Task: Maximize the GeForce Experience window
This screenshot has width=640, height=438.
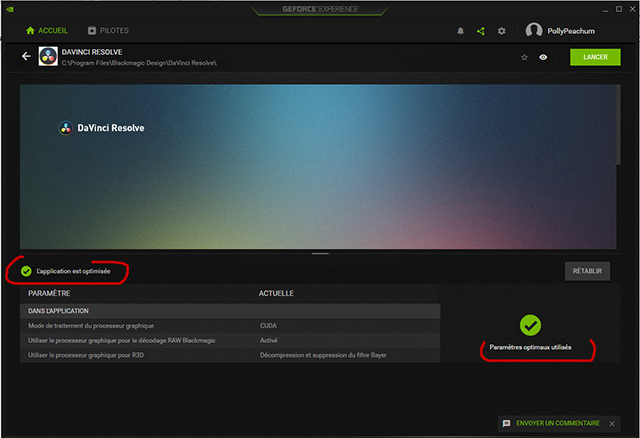Action: pyautogui.click(x=619, y=9)
